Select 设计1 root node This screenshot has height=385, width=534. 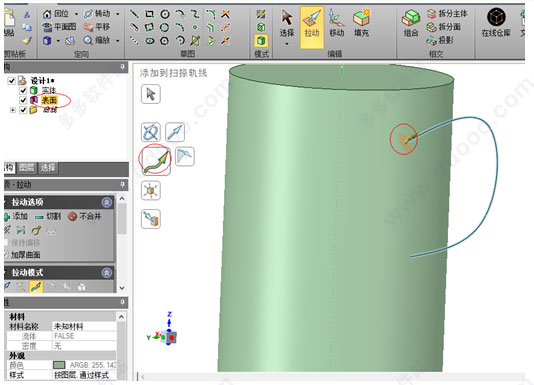(x=42, y=81)
